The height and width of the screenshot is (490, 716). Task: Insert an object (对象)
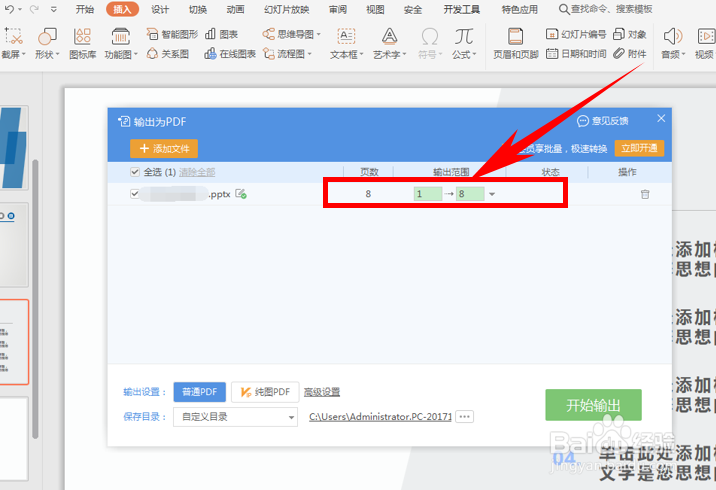(630, 34)
